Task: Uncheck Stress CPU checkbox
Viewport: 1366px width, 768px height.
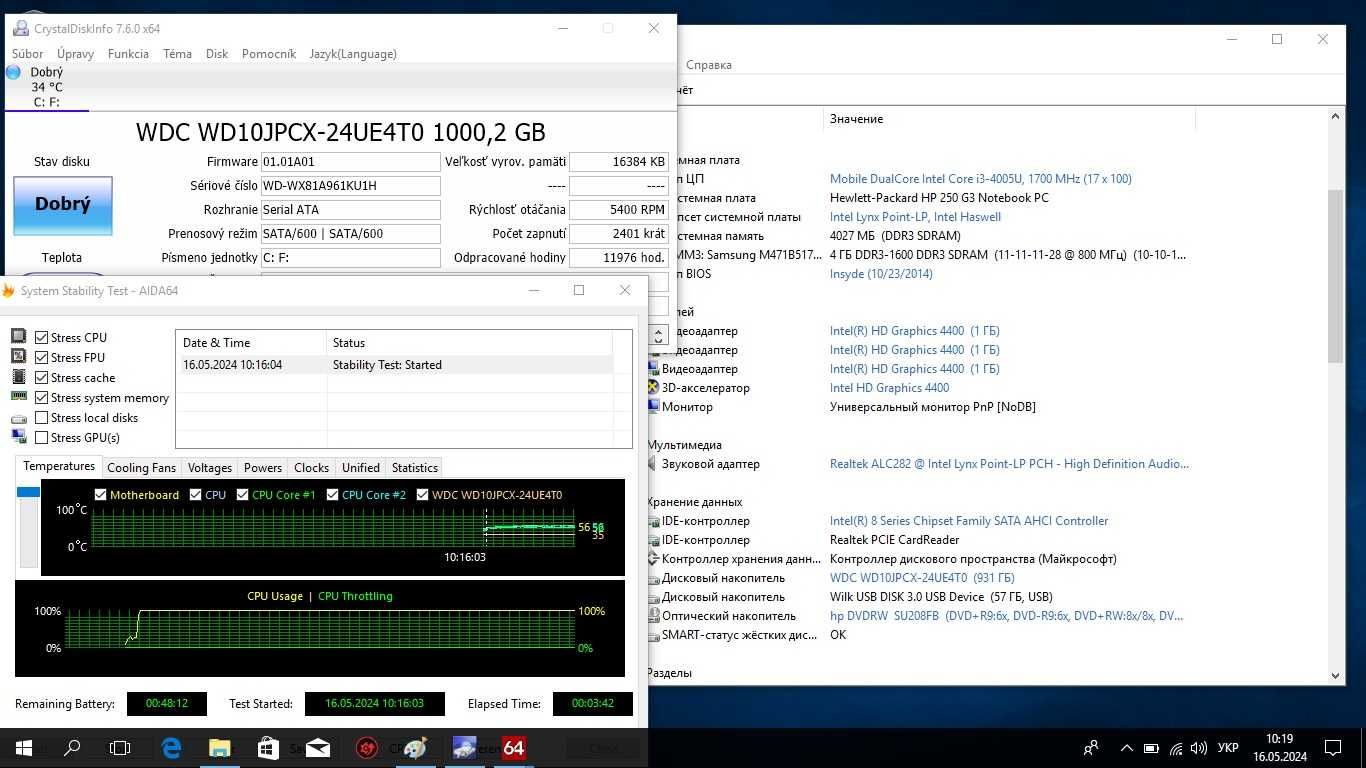Action: [41, 338]
